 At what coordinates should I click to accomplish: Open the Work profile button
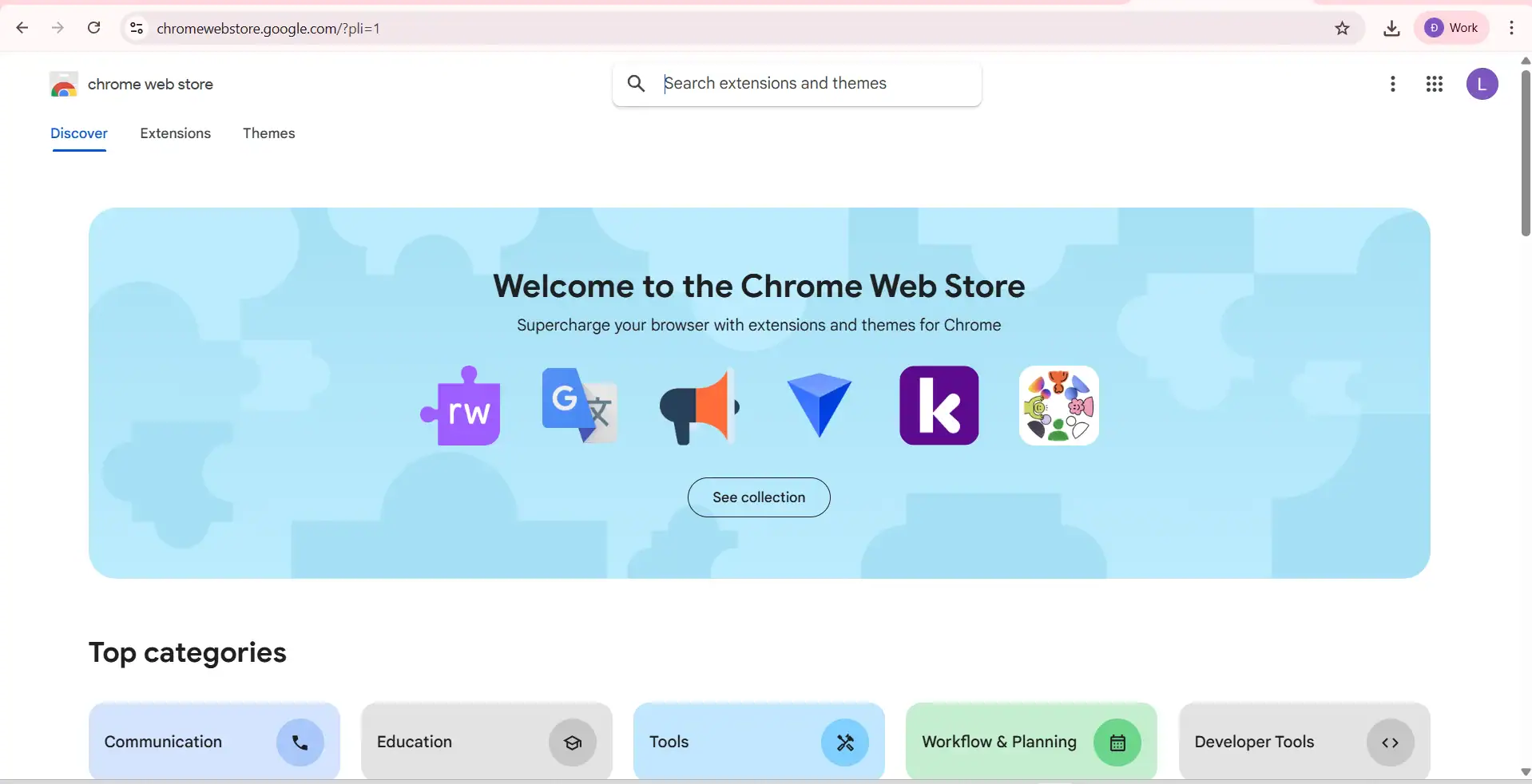point(1451,28)
